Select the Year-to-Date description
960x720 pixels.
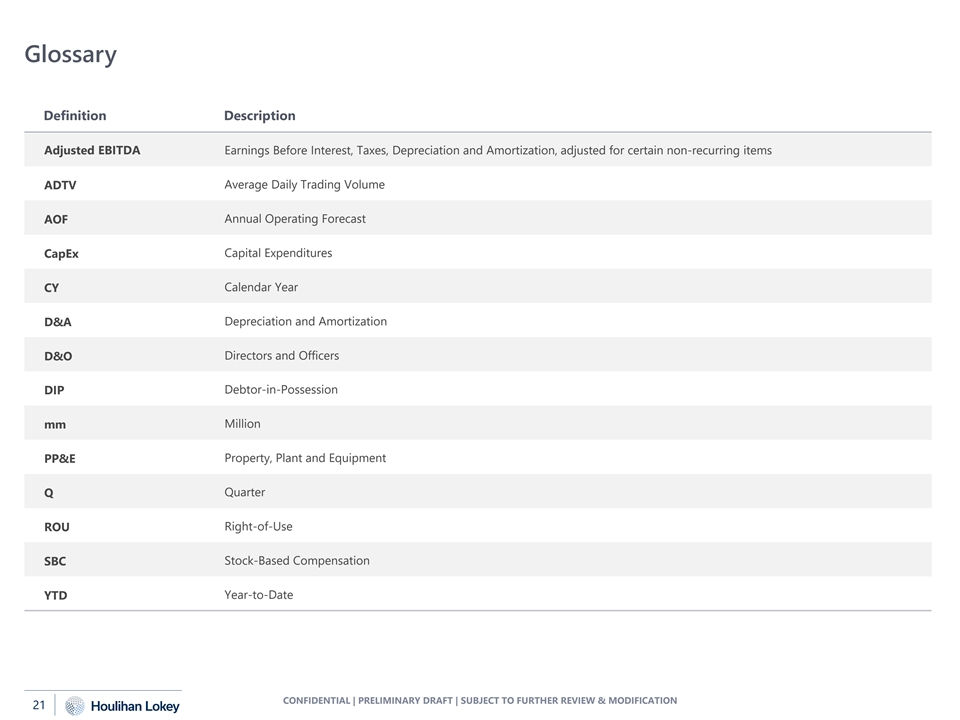[259, 595]
